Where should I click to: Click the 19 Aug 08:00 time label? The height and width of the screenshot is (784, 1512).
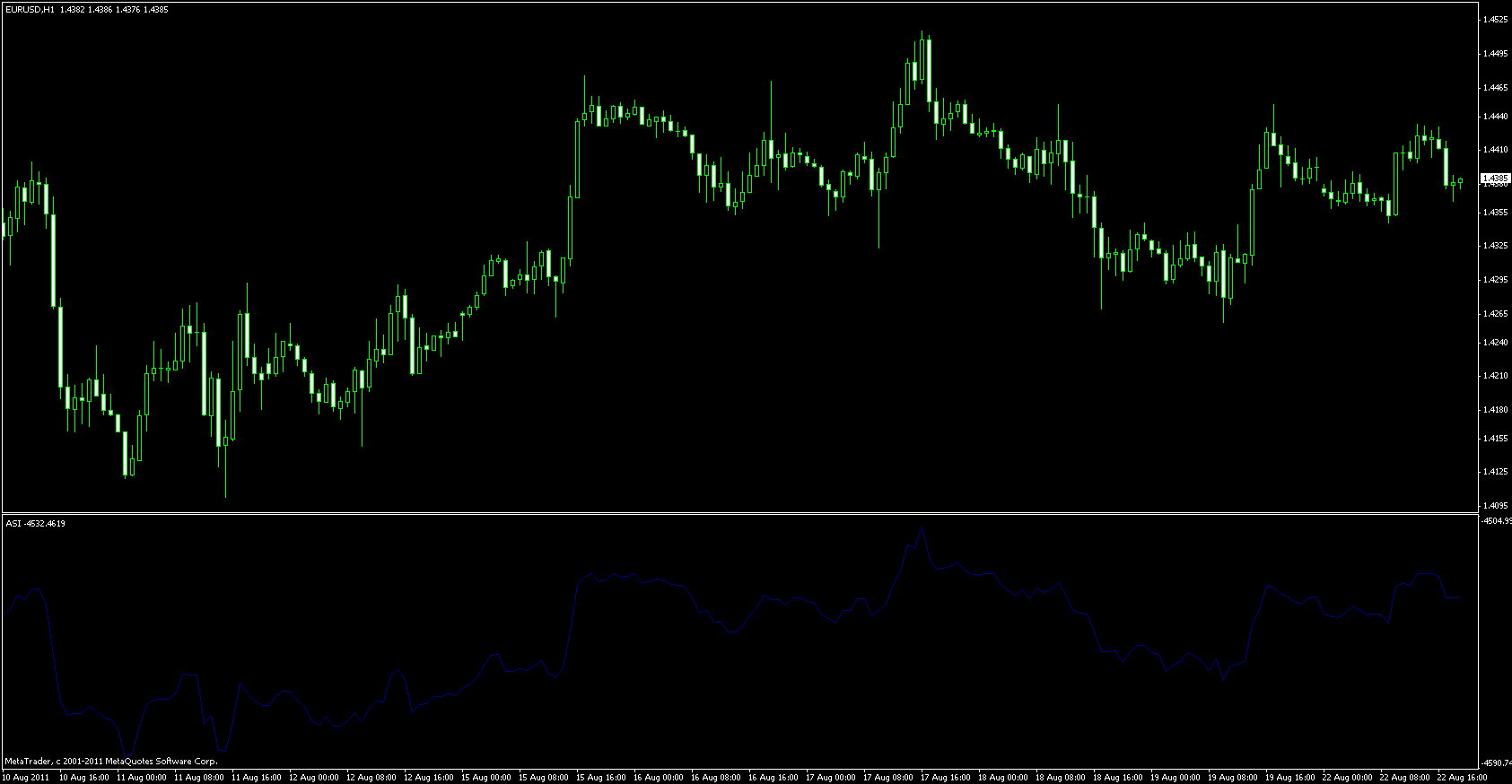coord(1233,777)
